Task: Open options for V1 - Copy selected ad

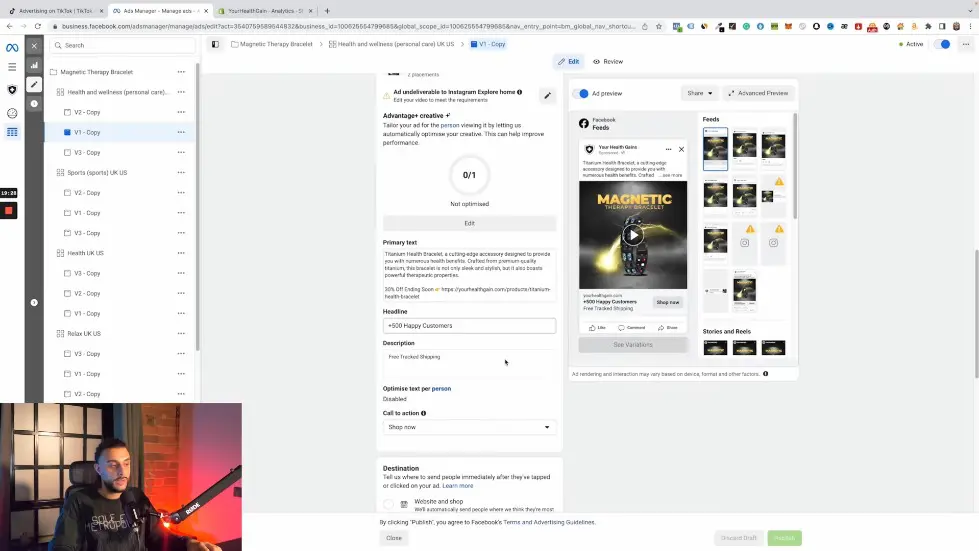Action: point(181,132)
